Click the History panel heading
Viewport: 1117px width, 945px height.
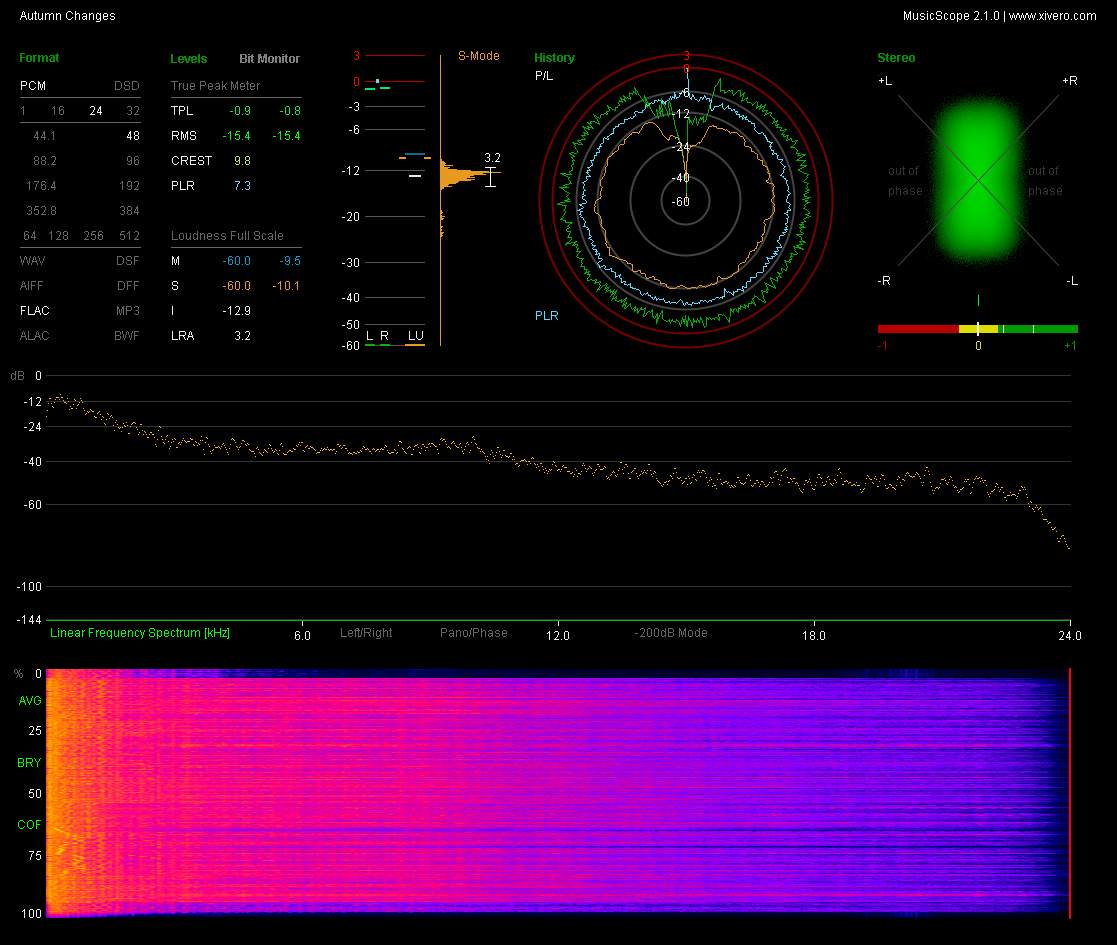click(x=554, y=58)
